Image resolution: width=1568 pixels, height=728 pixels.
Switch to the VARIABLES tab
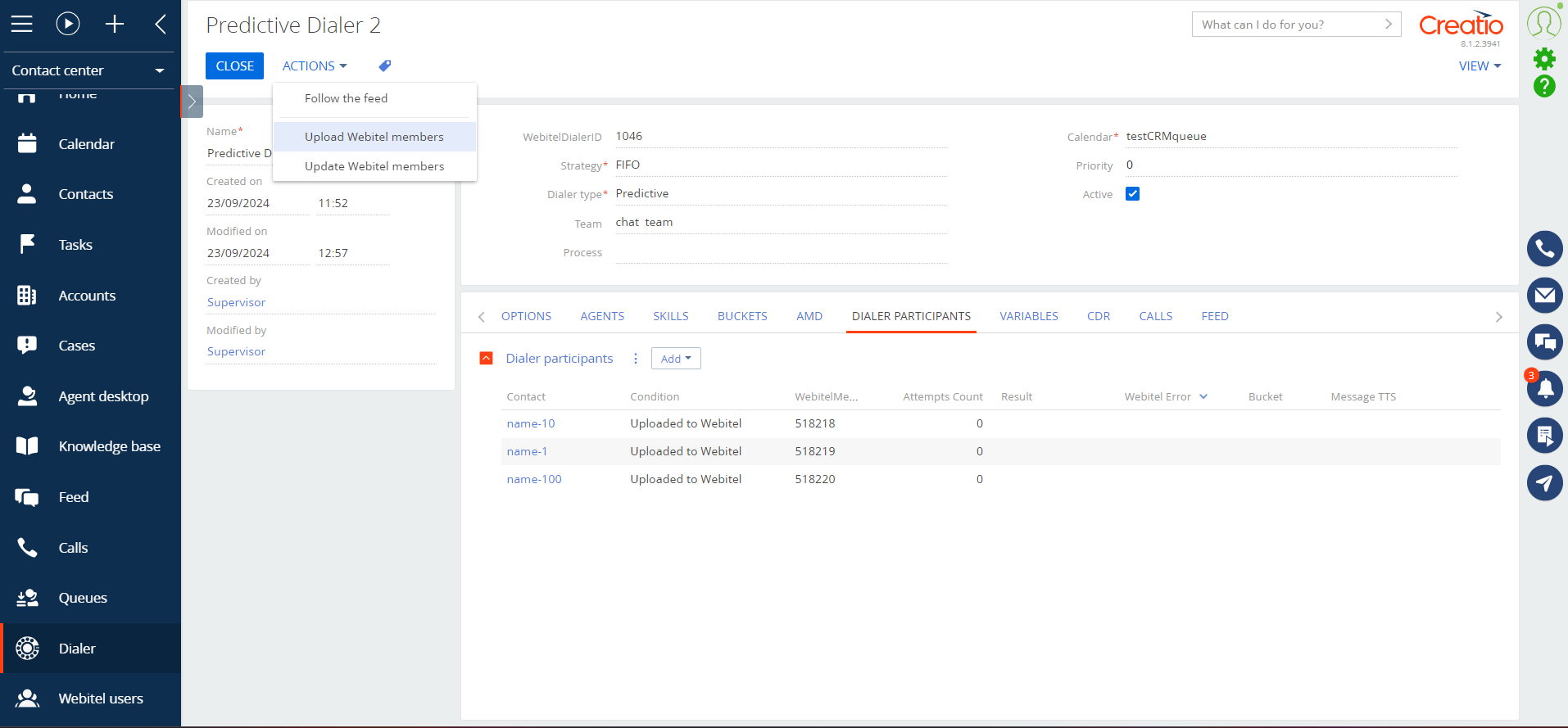1029,316
